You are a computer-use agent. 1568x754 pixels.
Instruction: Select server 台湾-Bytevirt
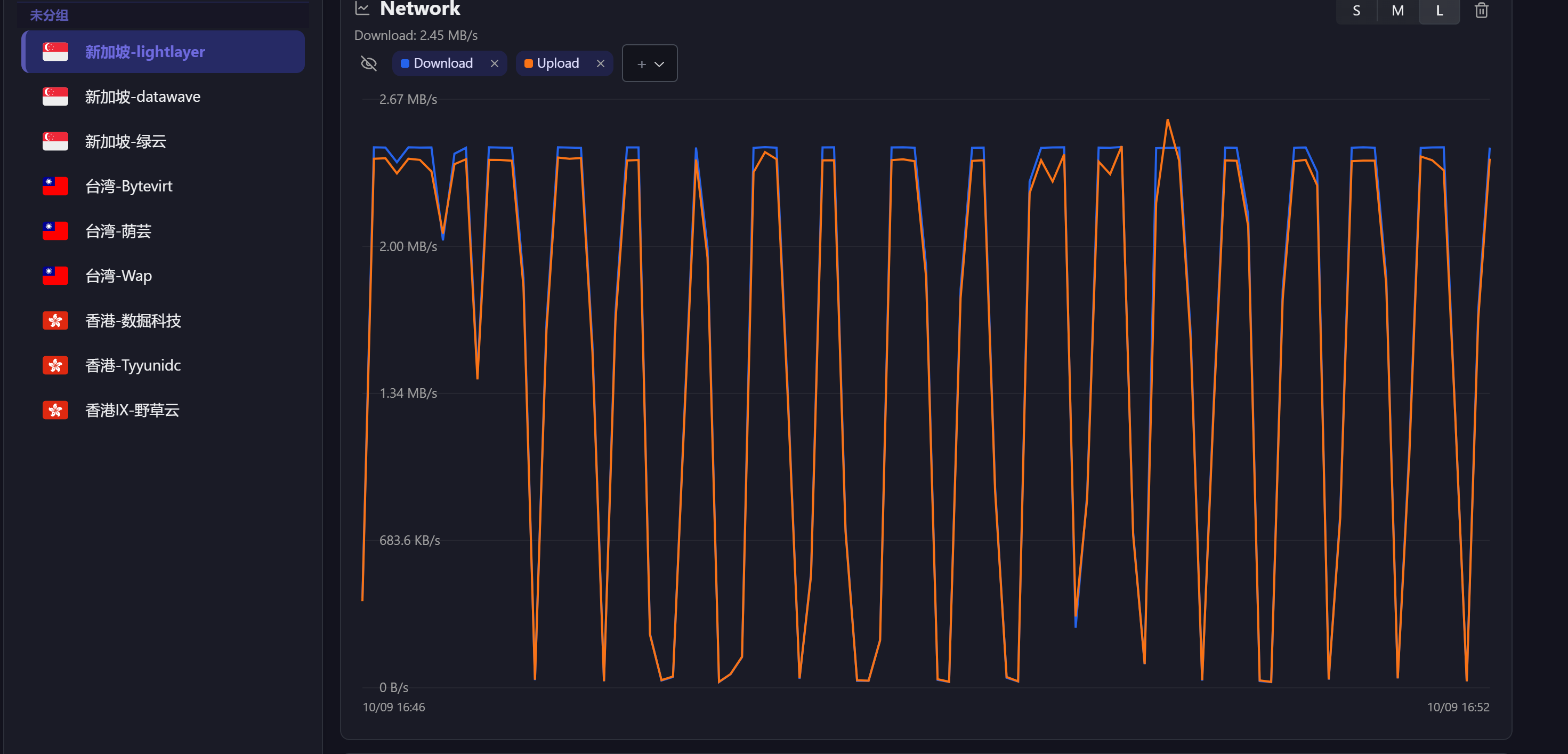pos(163,186)
